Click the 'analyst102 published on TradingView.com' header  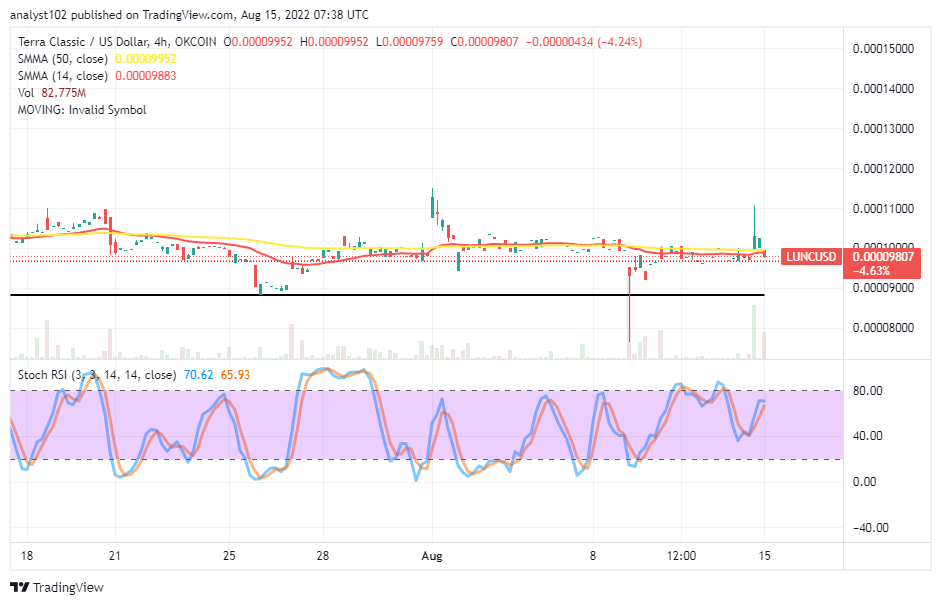point(123,14)
